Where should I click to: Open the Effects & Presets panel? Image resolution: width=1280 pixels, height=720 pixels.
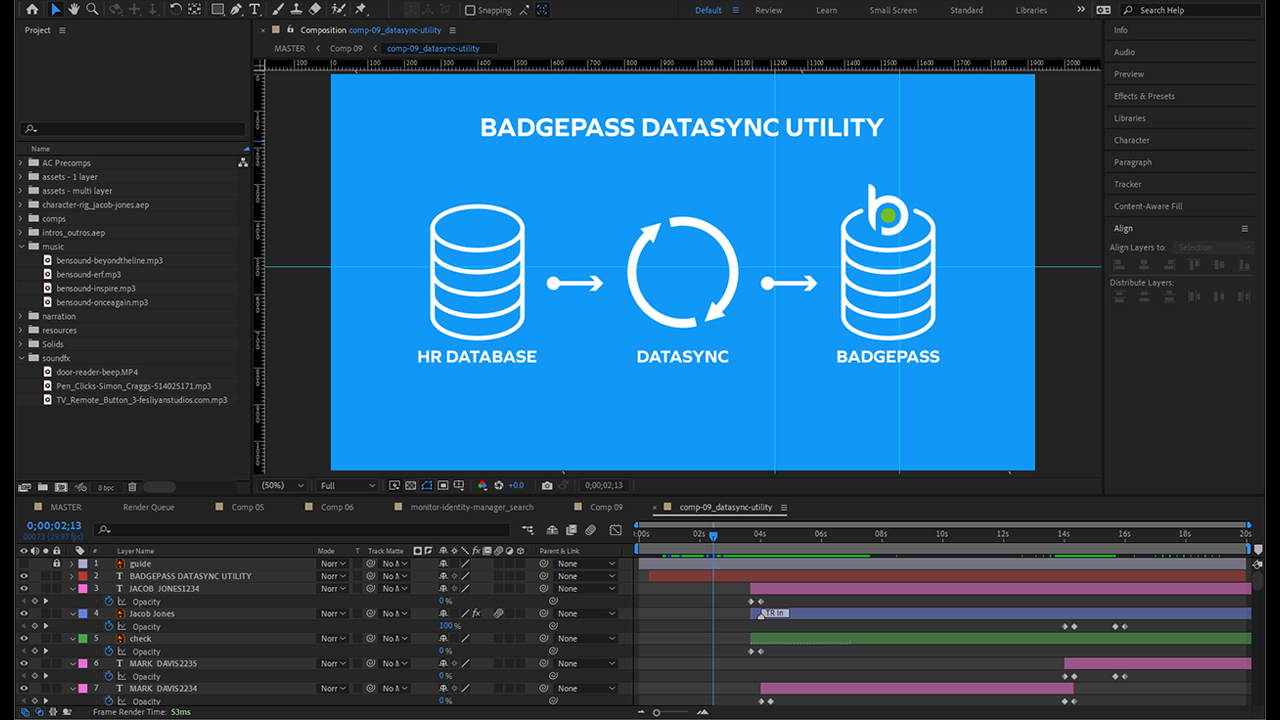(1144, 96)
